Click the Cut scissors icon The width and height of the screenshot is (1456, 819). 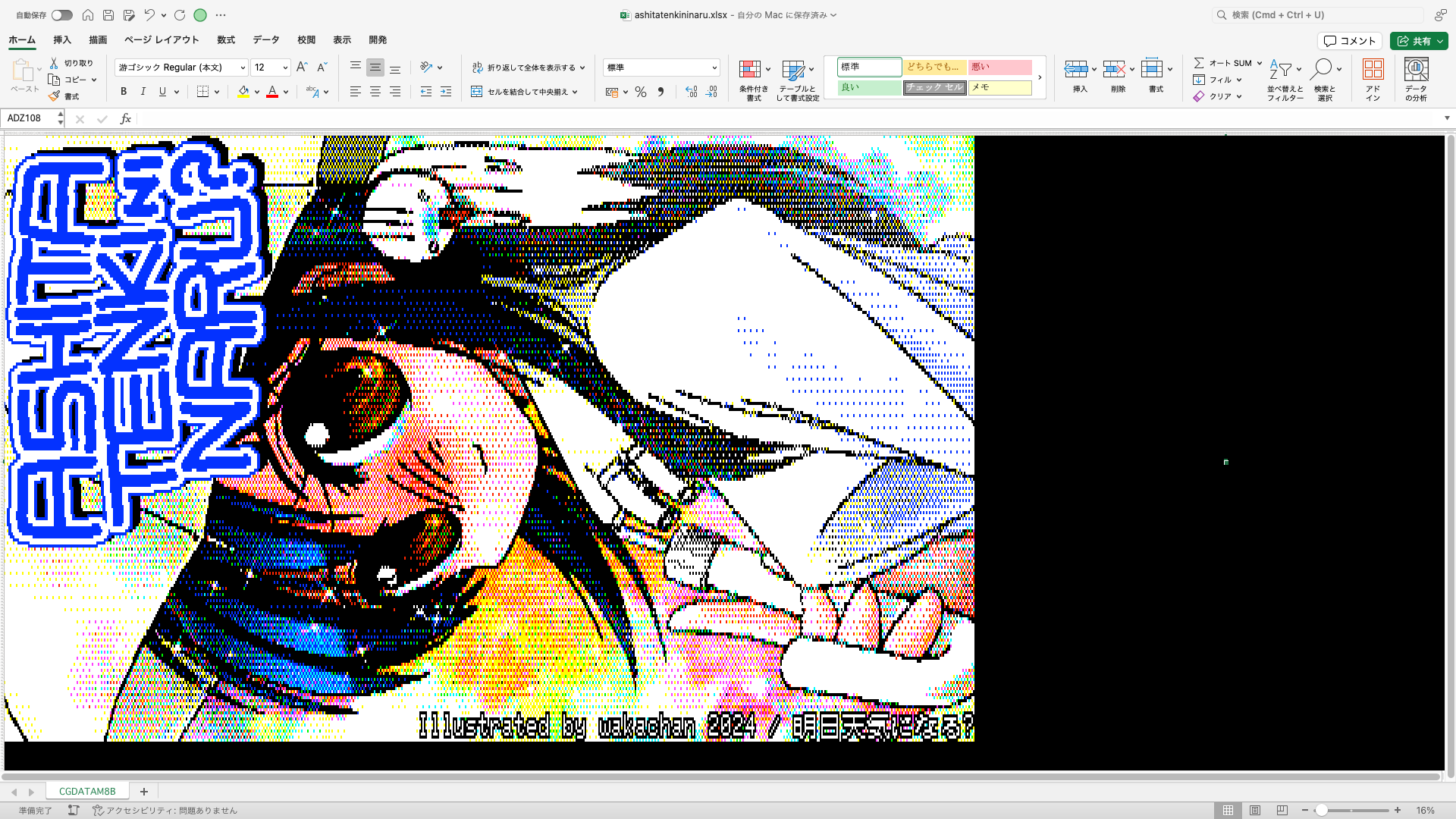tap(54, 63)
